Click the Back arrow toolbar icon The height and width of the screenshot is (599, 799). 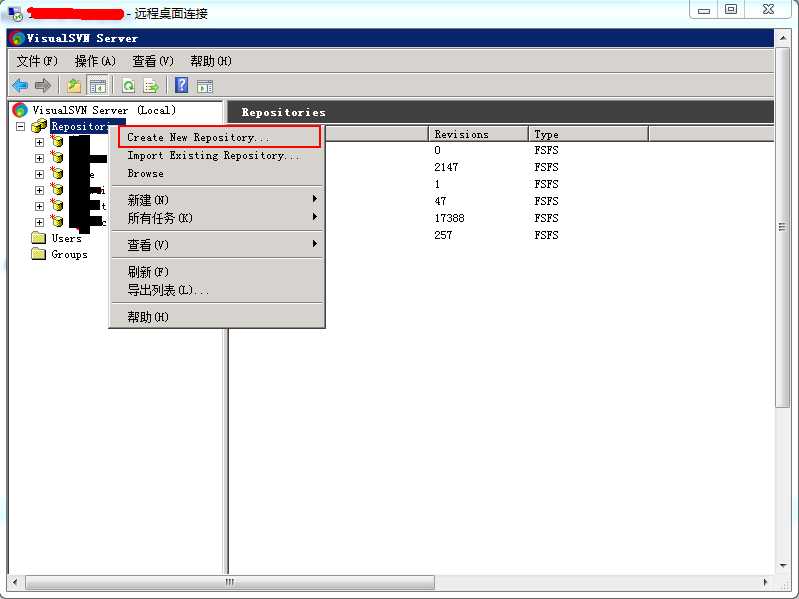click(20, 86)
